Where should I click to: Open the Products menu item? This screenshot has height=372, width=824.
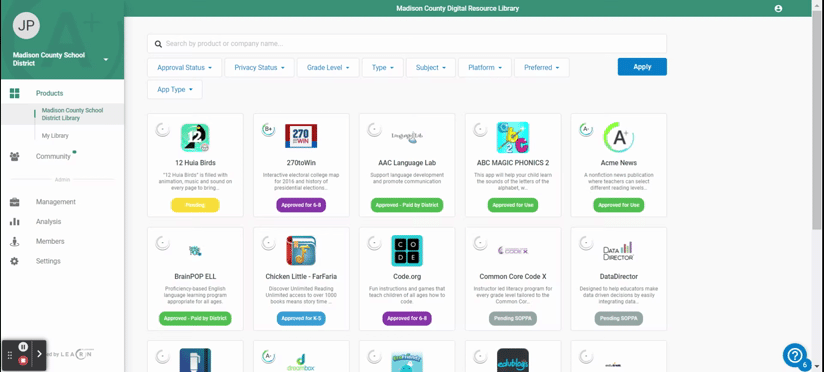pos(49,94)
